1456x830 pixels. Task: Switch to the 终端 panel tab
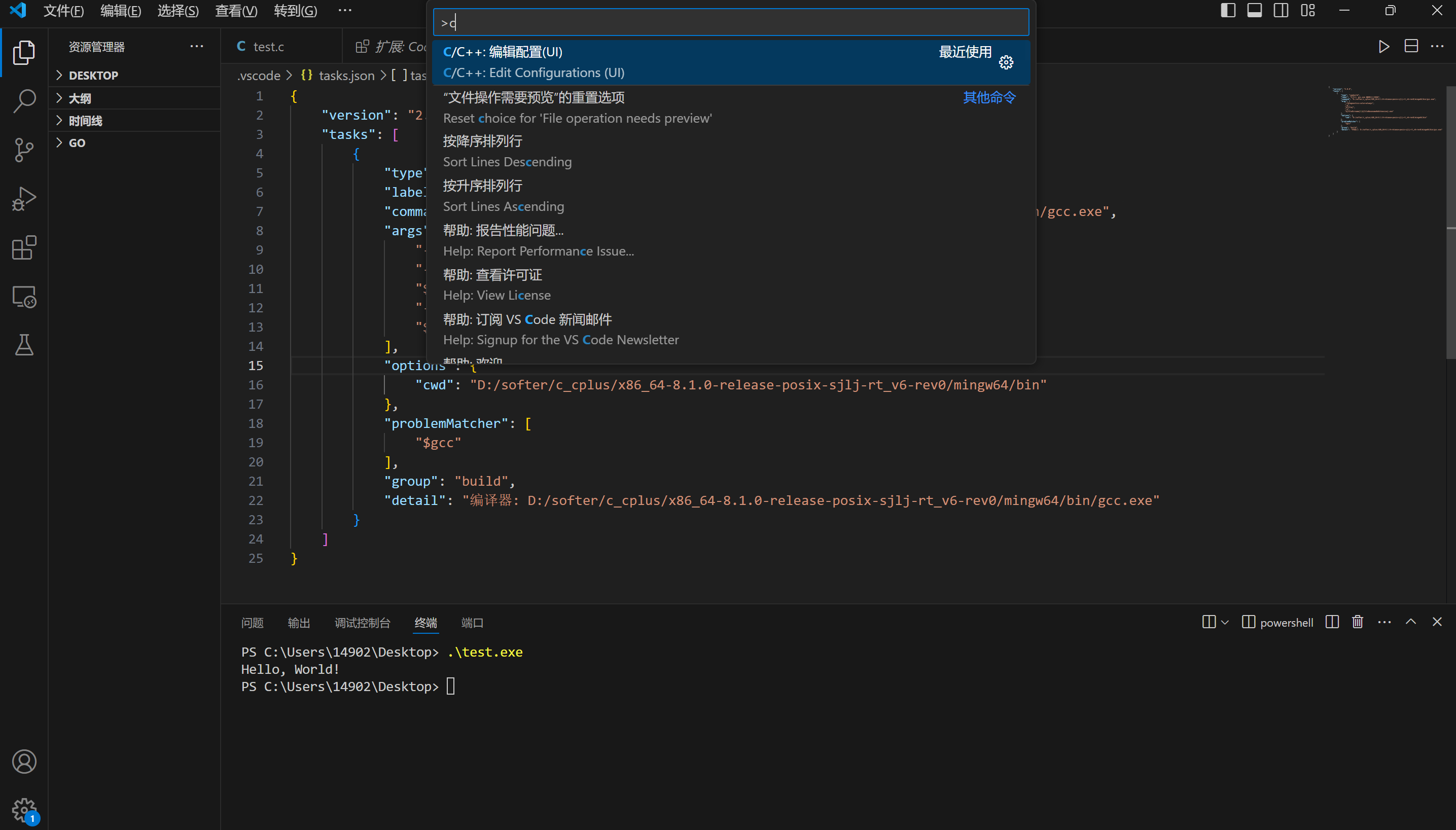tap(426, 623)
